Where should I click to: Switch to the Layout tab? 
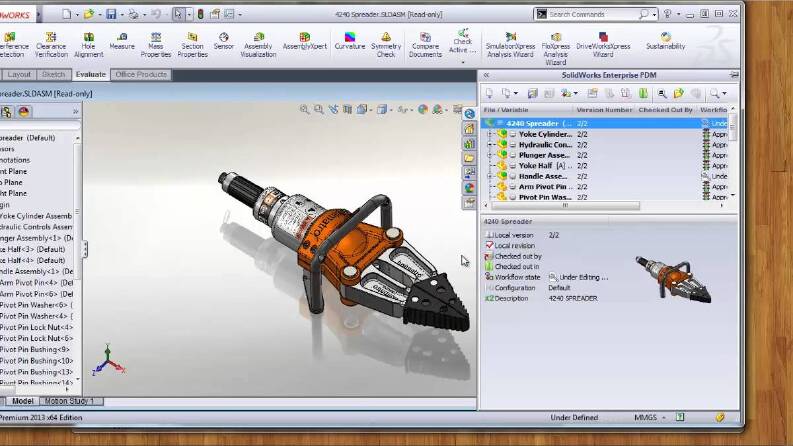click(x=19, y=74)
